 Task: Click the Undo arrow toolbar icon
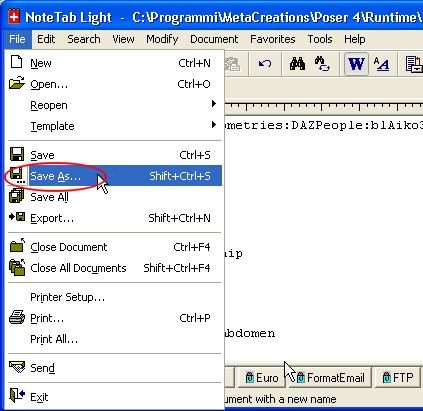(265, 63)
